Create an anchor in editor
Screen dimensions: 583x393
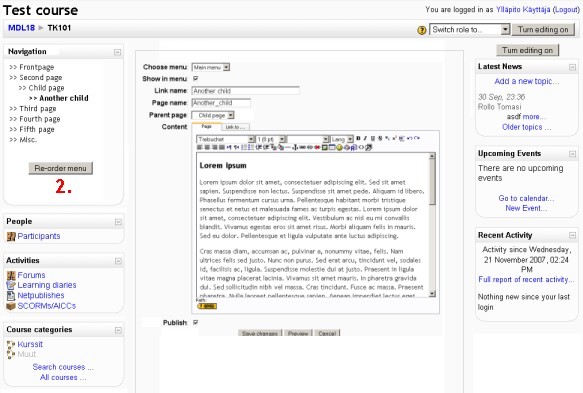click(x=295, y=148)
